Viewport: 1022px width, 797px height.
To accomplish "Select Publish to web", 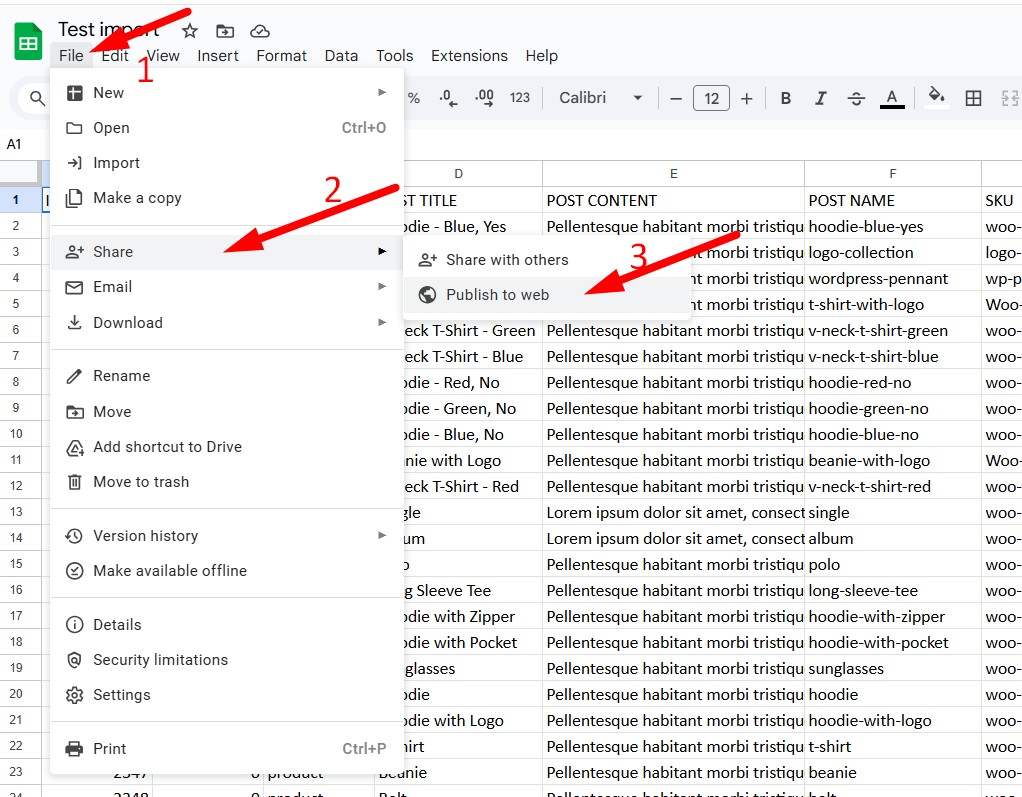I will click(497, 294).
